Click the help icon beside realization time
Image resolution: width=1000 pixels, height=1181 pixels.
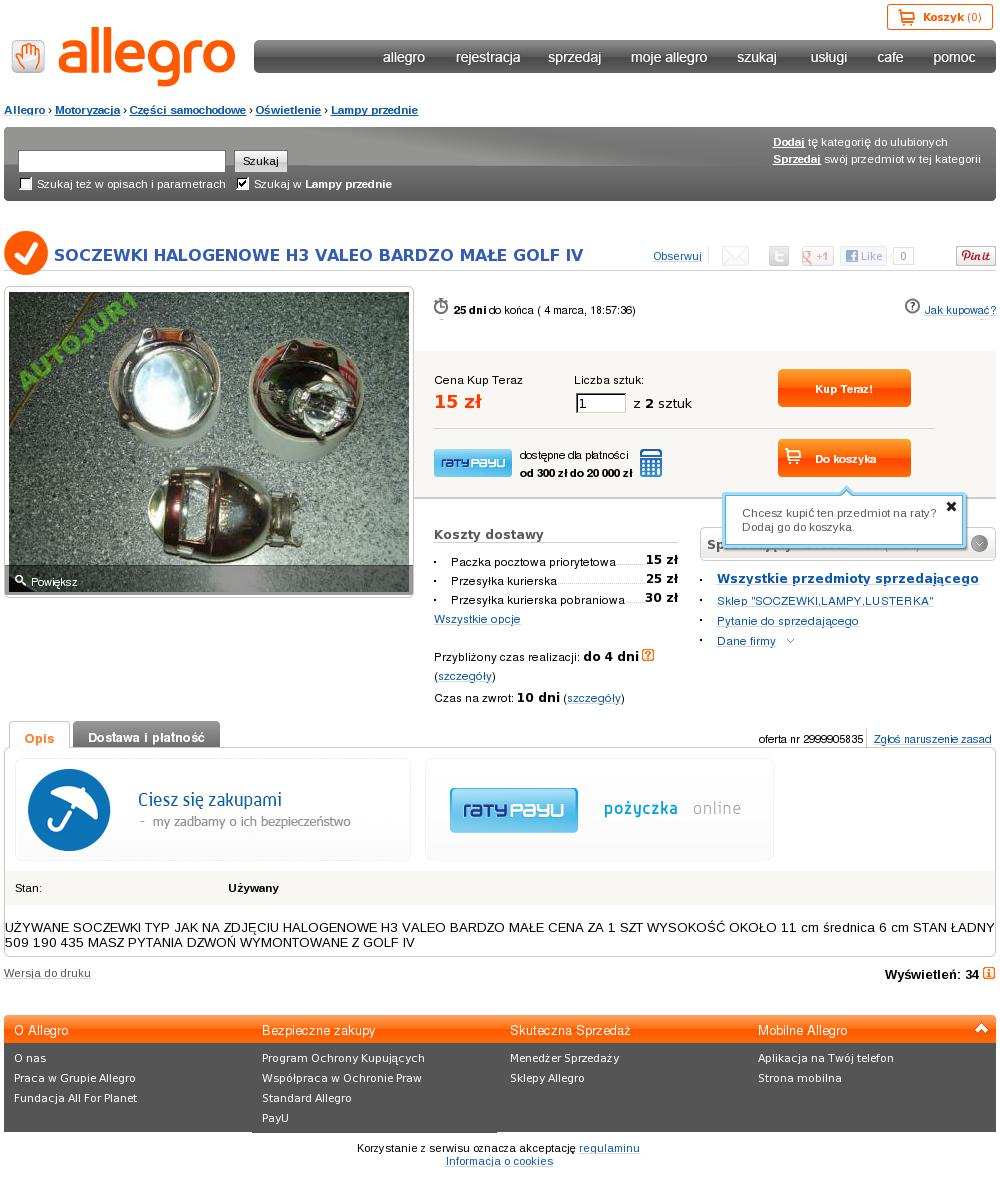click(648, 656)
